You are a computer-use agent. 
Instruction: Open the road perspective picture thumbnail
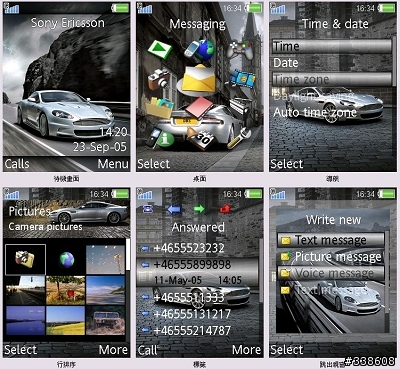(x=25, y=290)
